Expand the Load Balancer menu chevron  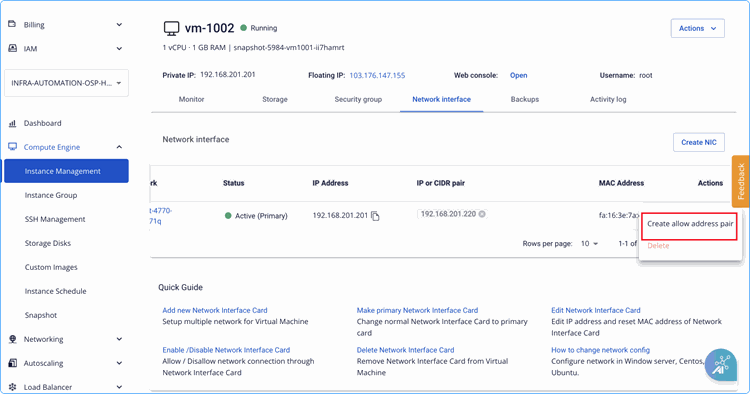[119, 387]
